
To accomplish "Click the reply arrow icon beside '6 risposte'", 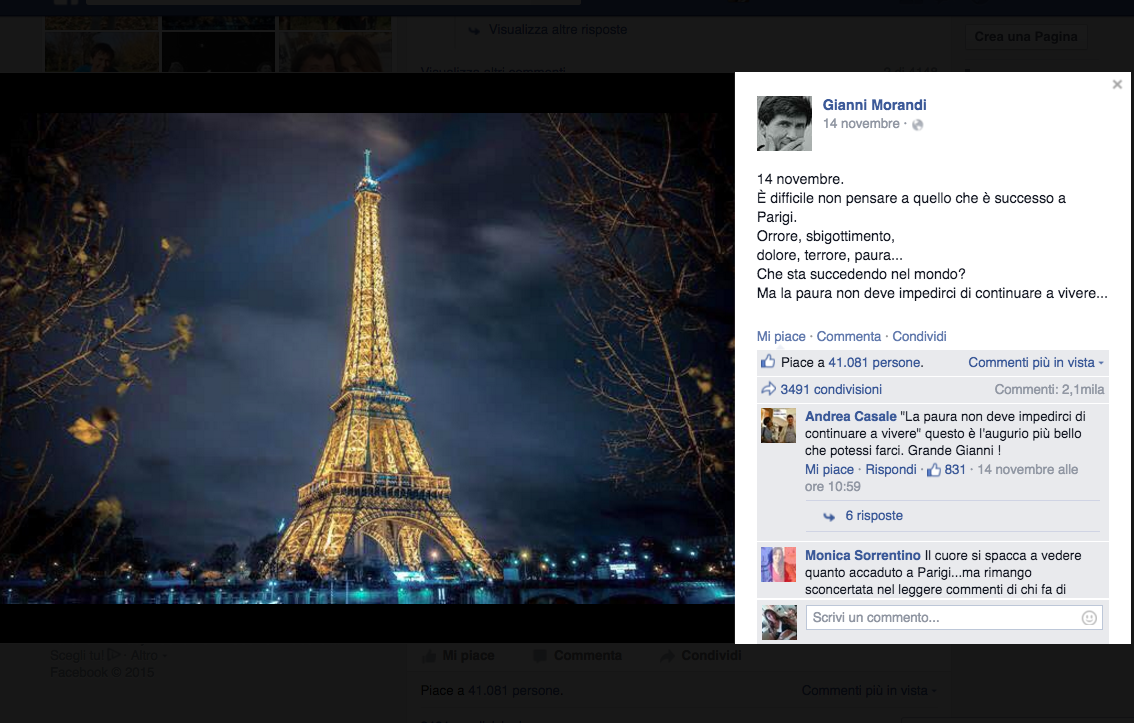I will 829,516.
